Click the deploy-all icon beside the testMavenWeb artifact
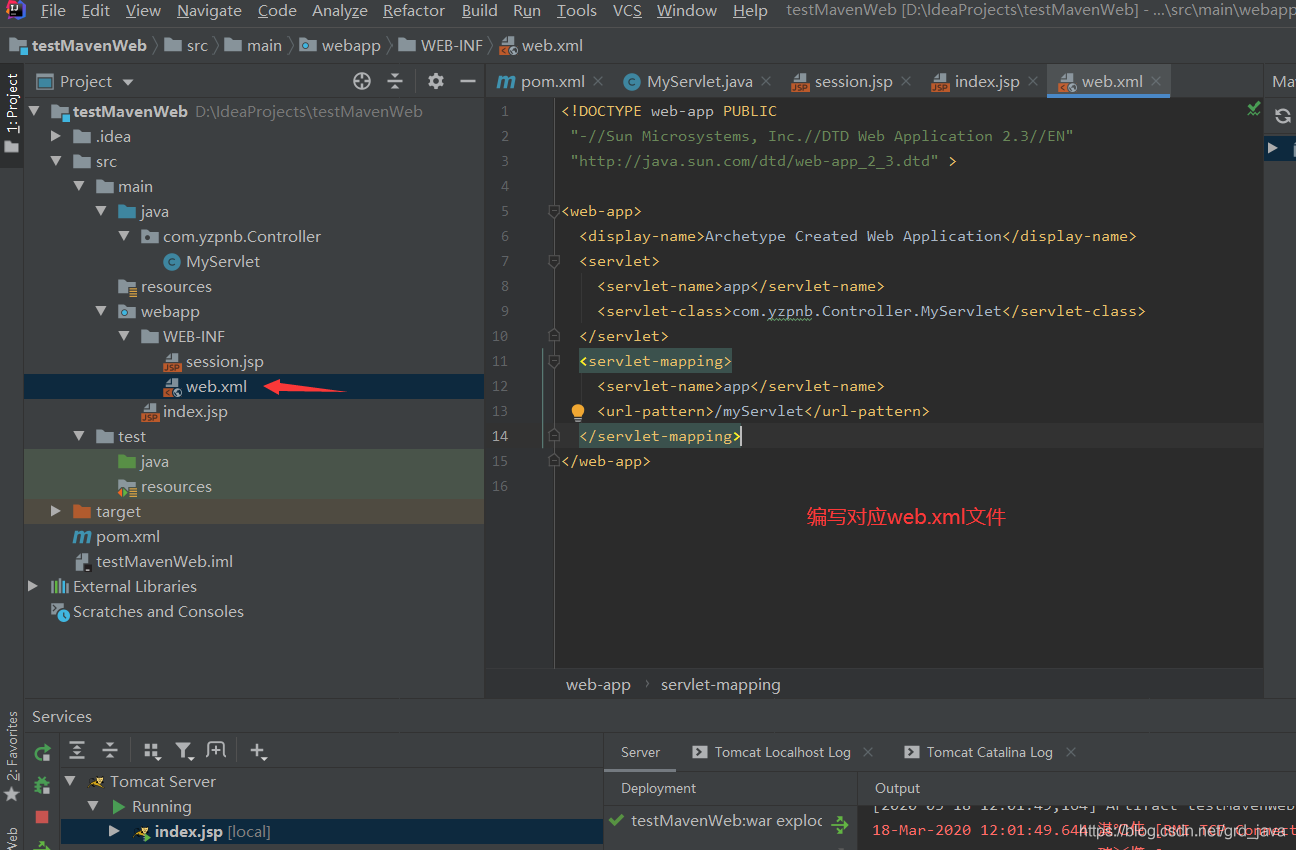 pos(840,825)
